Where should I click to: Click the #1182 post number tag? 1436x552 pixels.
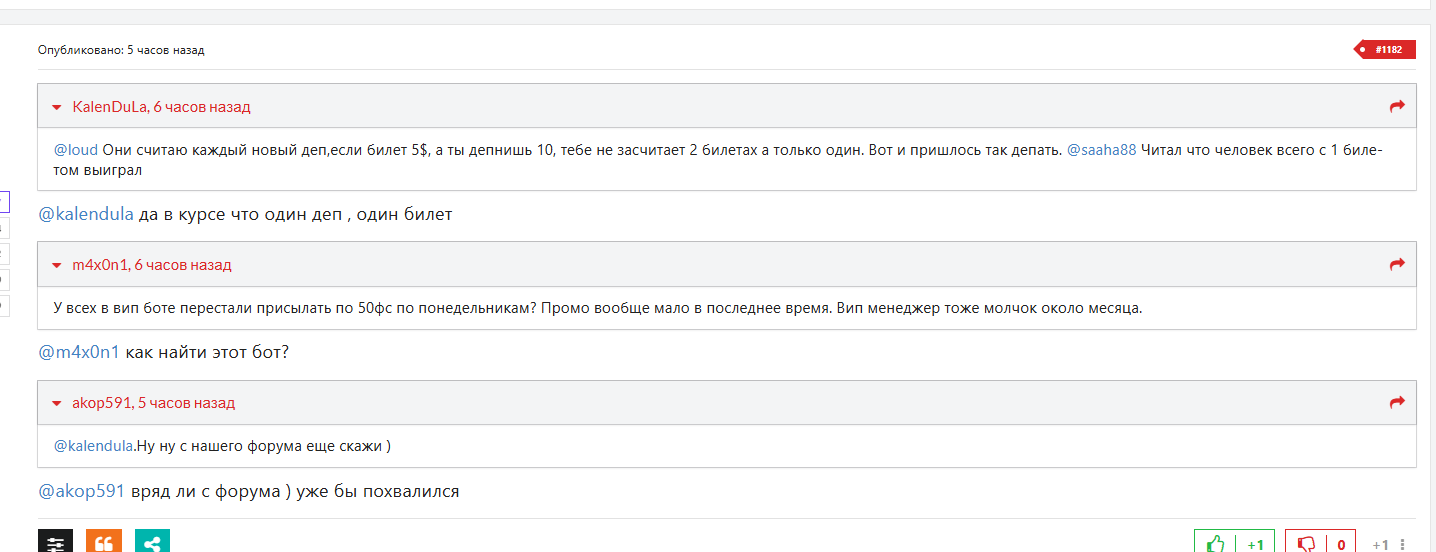tap(1387, 49)
